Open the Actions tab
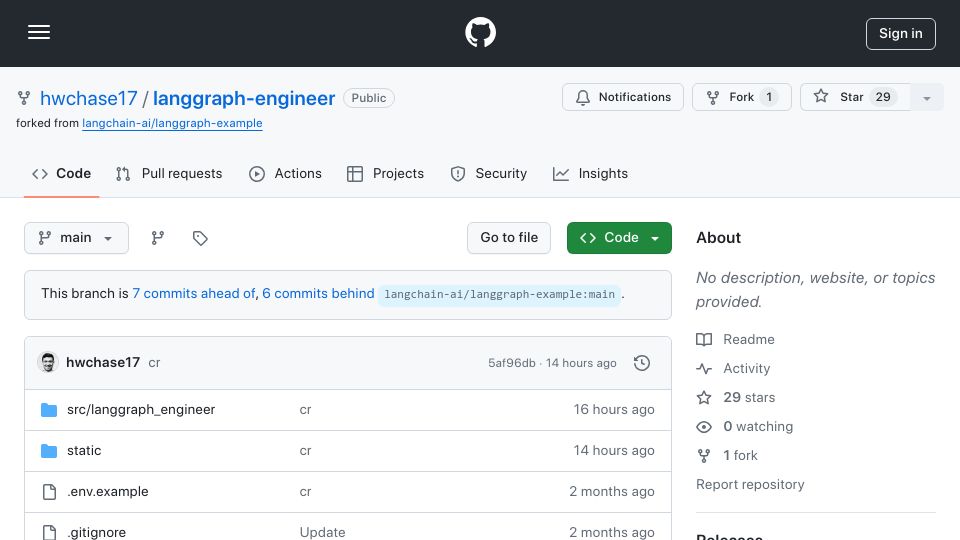The height and width of the screenshot is (540, 960). (285, 174)
